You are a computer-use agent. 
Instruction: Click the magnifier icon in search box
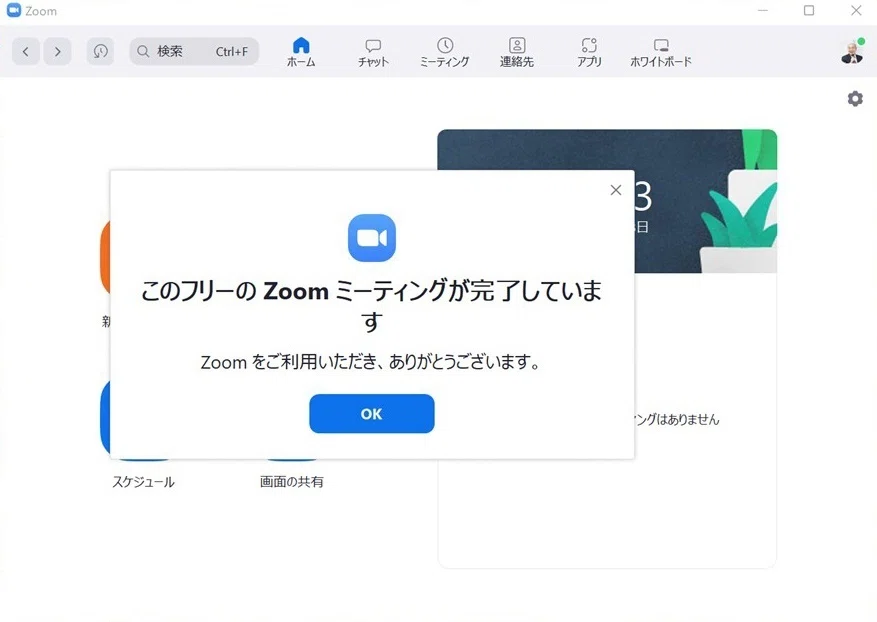(143, 51)
